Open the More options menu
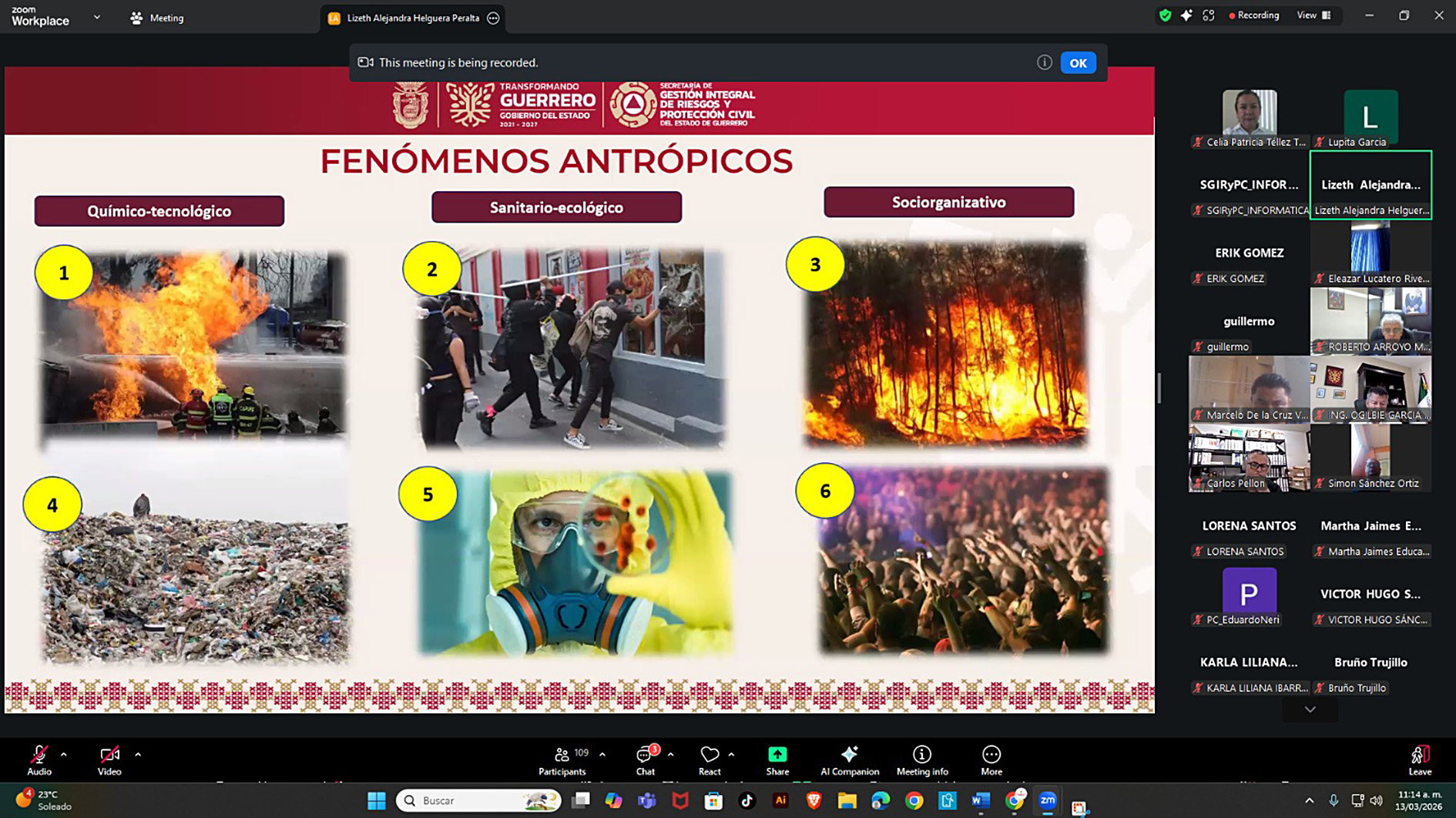1456x818 pixels. click(x=991, y=759)
